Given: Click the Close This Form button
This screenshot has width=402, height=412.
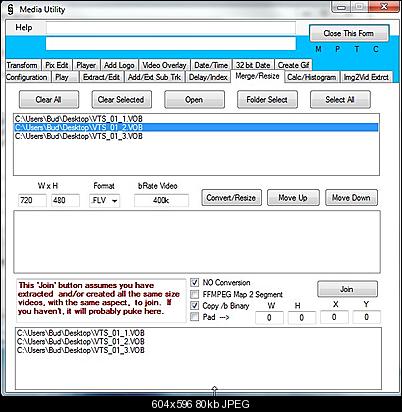Looking at the screenshot, I should pyautogui.click(x=349, y=33).
